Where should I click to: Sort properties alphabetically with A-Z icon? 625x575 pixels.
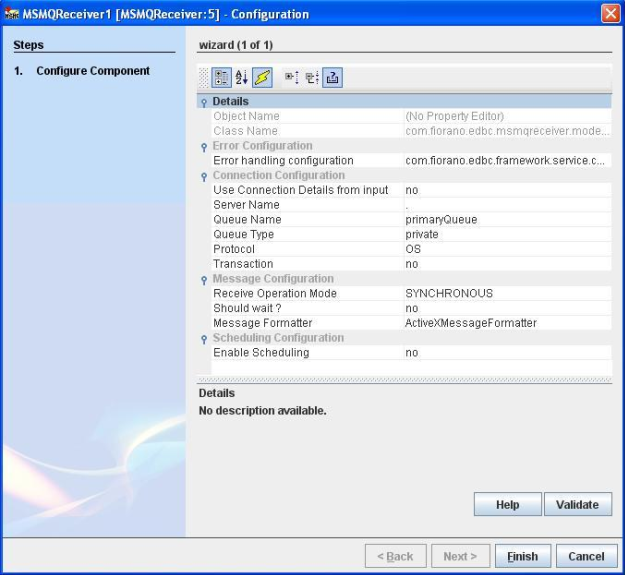tap(242, 77)
